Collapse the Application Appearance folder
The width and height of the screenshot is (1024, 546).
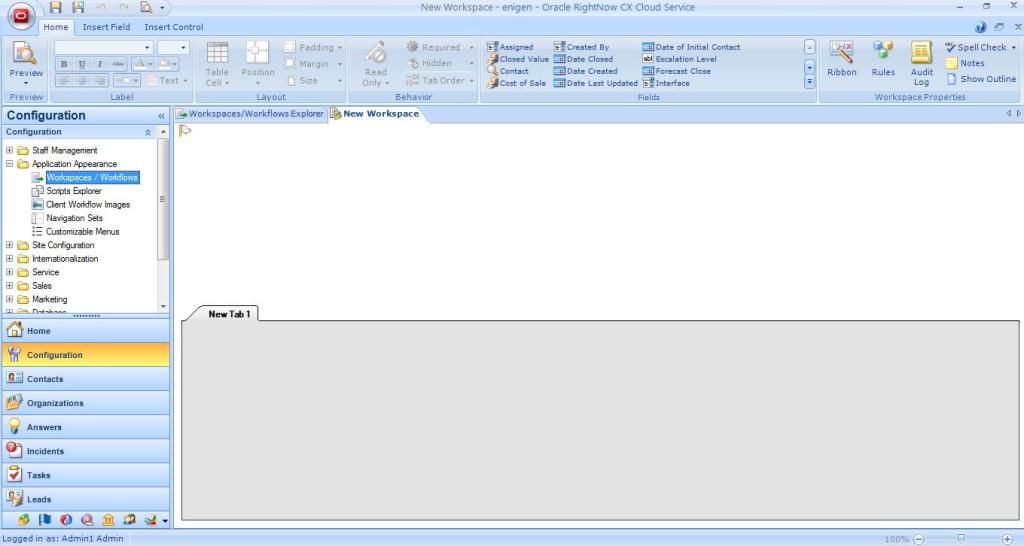(10, 164)
